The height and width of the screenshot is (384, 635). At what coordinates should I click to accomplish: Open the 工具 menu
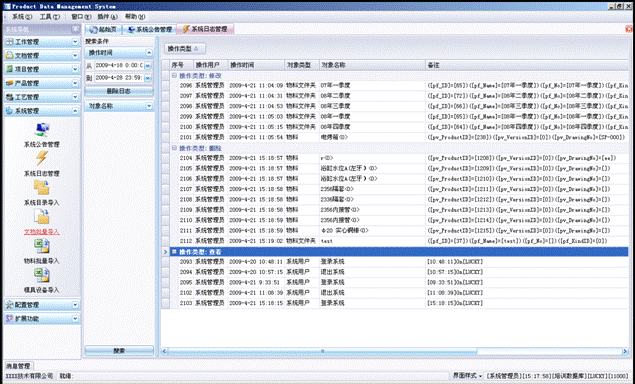point(49,17)
